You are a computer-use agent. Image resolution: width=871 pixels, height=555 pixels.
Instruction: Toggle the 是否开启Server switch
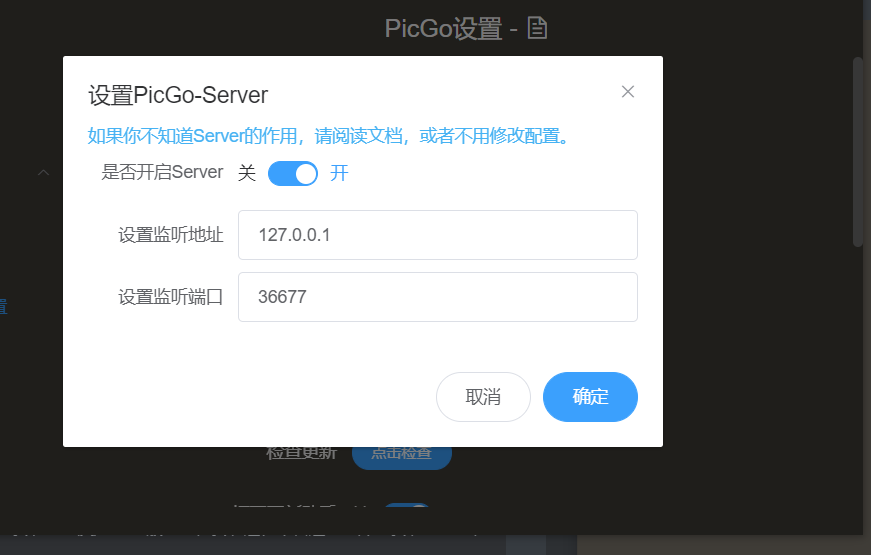tap(292, 173)
